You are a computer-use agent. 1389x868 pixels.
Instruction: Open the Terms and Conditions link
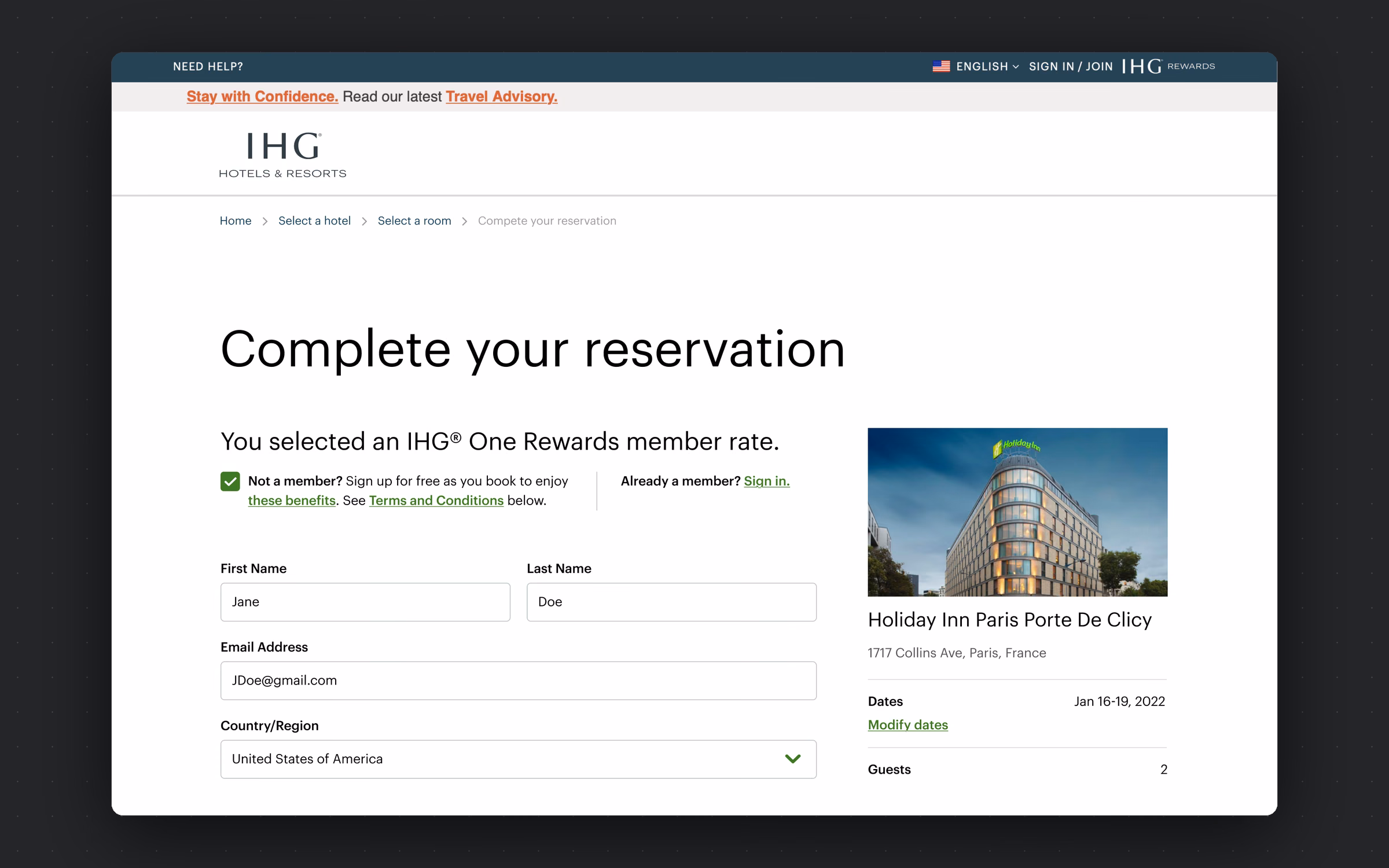[x=436, y=501]
